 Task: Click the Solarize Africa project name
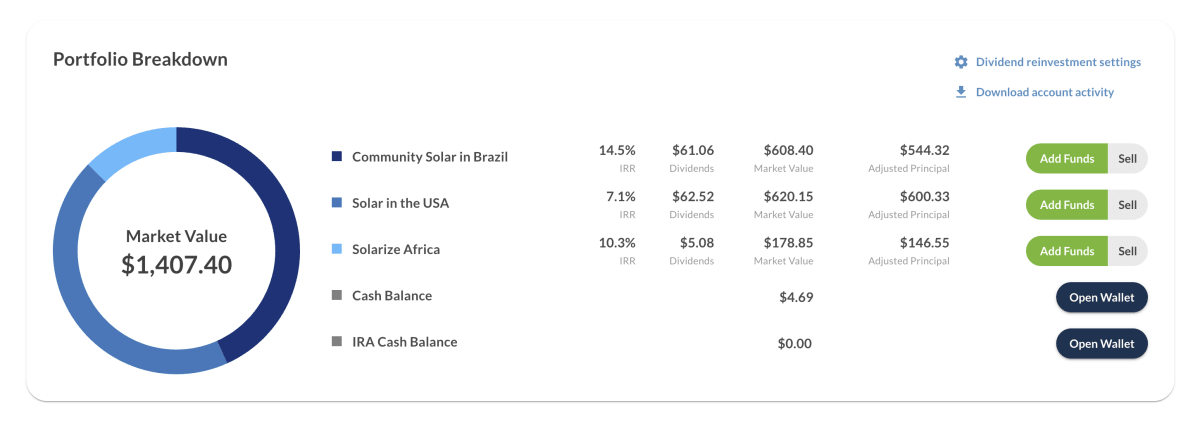click(x=396, y=249)
